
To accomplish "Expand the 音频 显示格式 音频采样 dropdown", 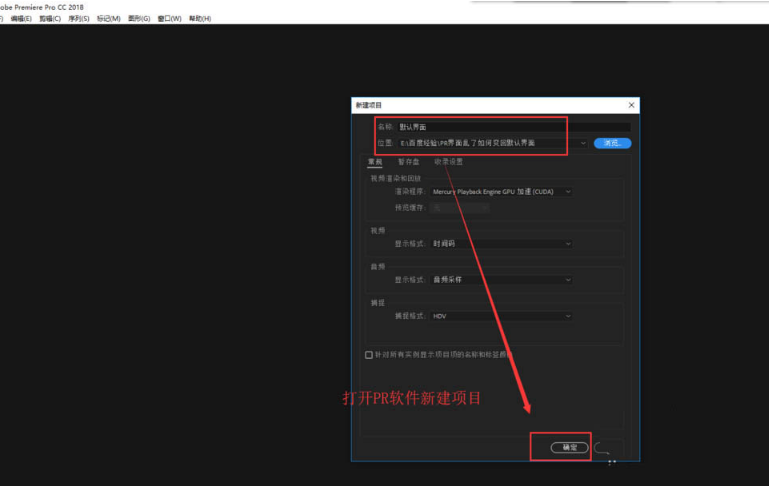I will point(501,280).
